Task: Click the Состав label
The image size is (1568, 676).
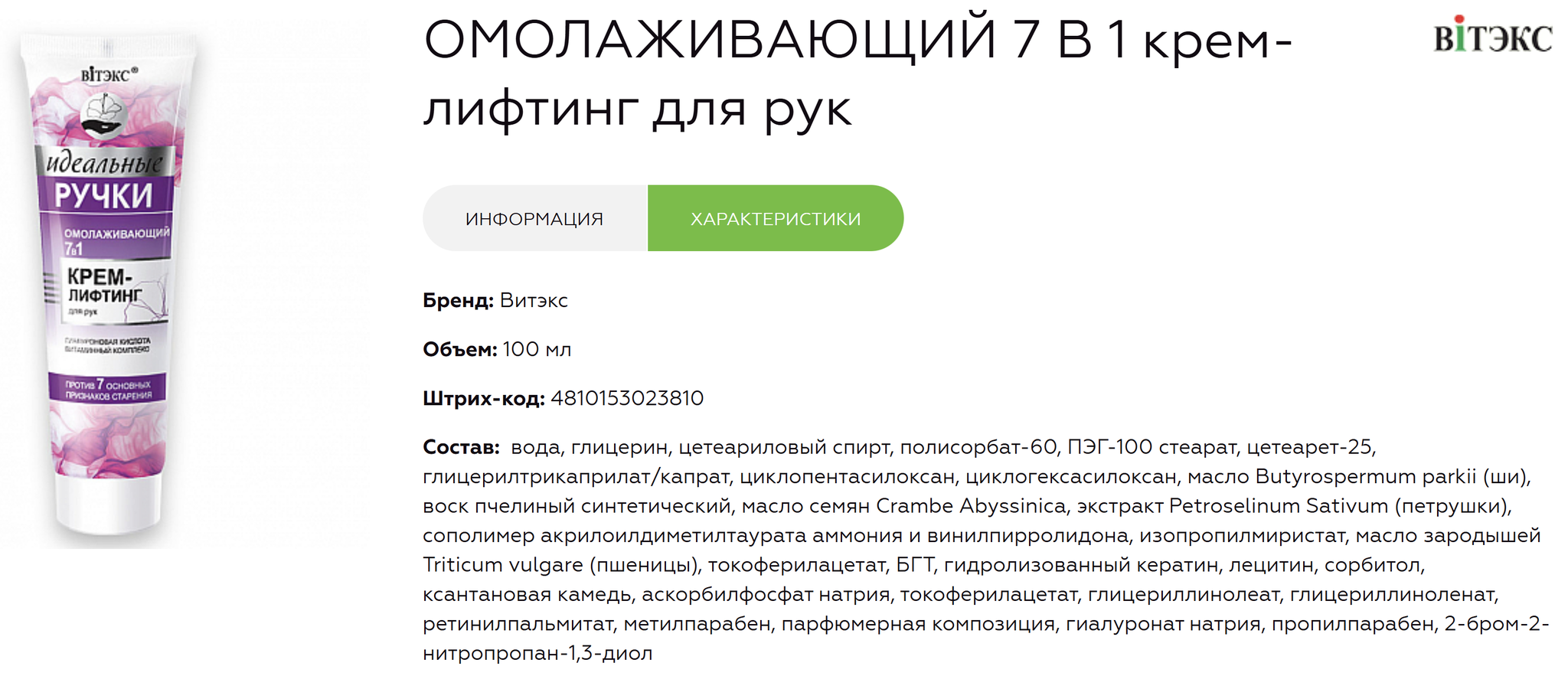Action: pos(461,447)
